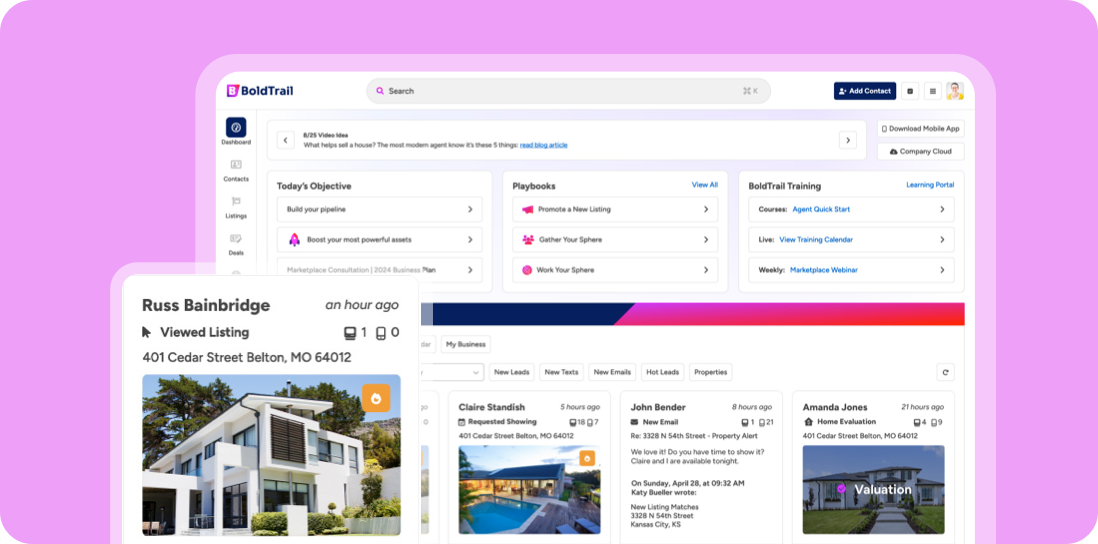This screenshot has width=1098, height=544.
Task: Expand the Promote a New Listing playbook
Action: pyautogui.click(x=615, y=210)
